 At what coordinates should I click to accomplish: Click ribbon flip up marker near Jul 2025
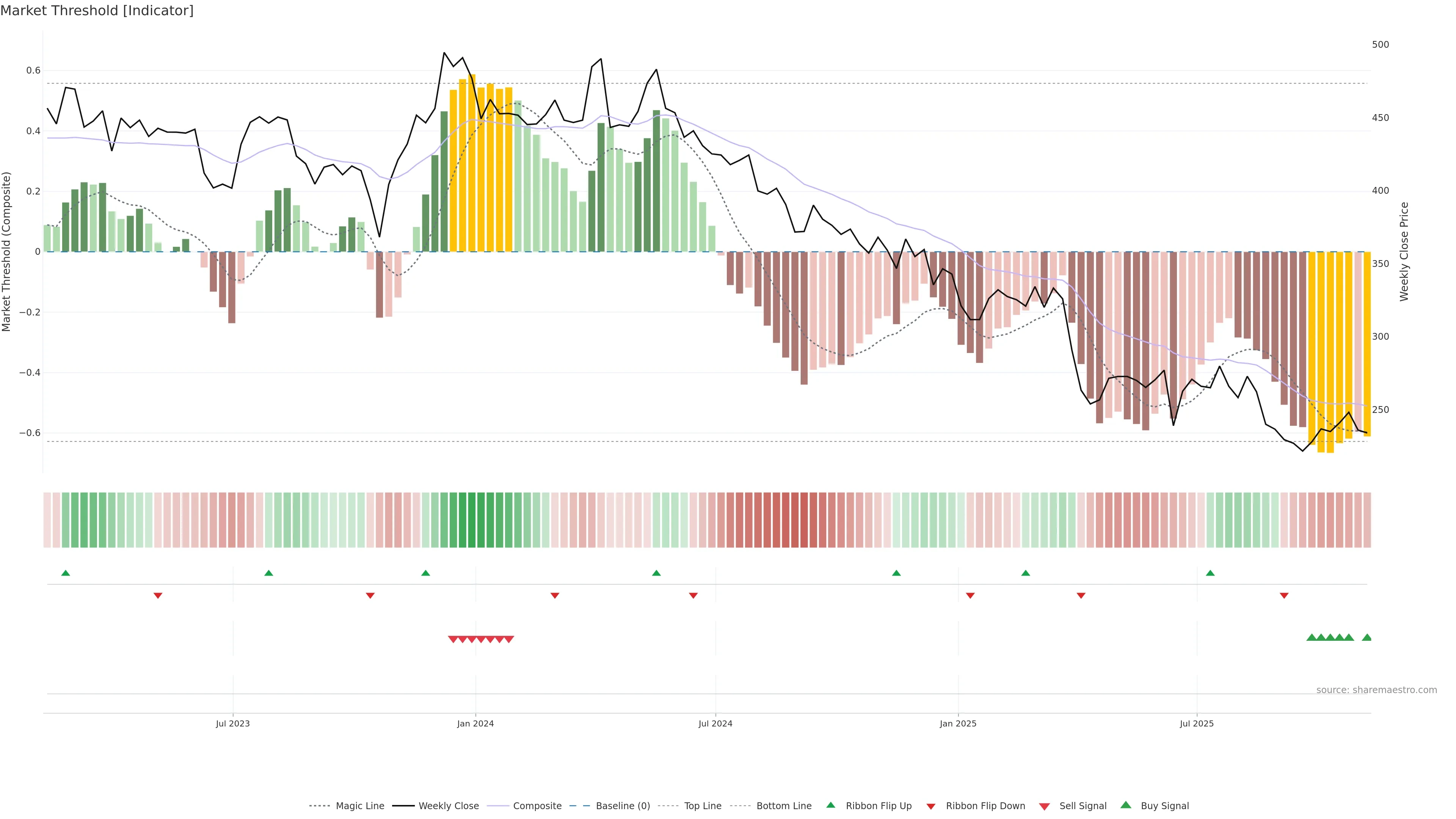point(1210,573)
